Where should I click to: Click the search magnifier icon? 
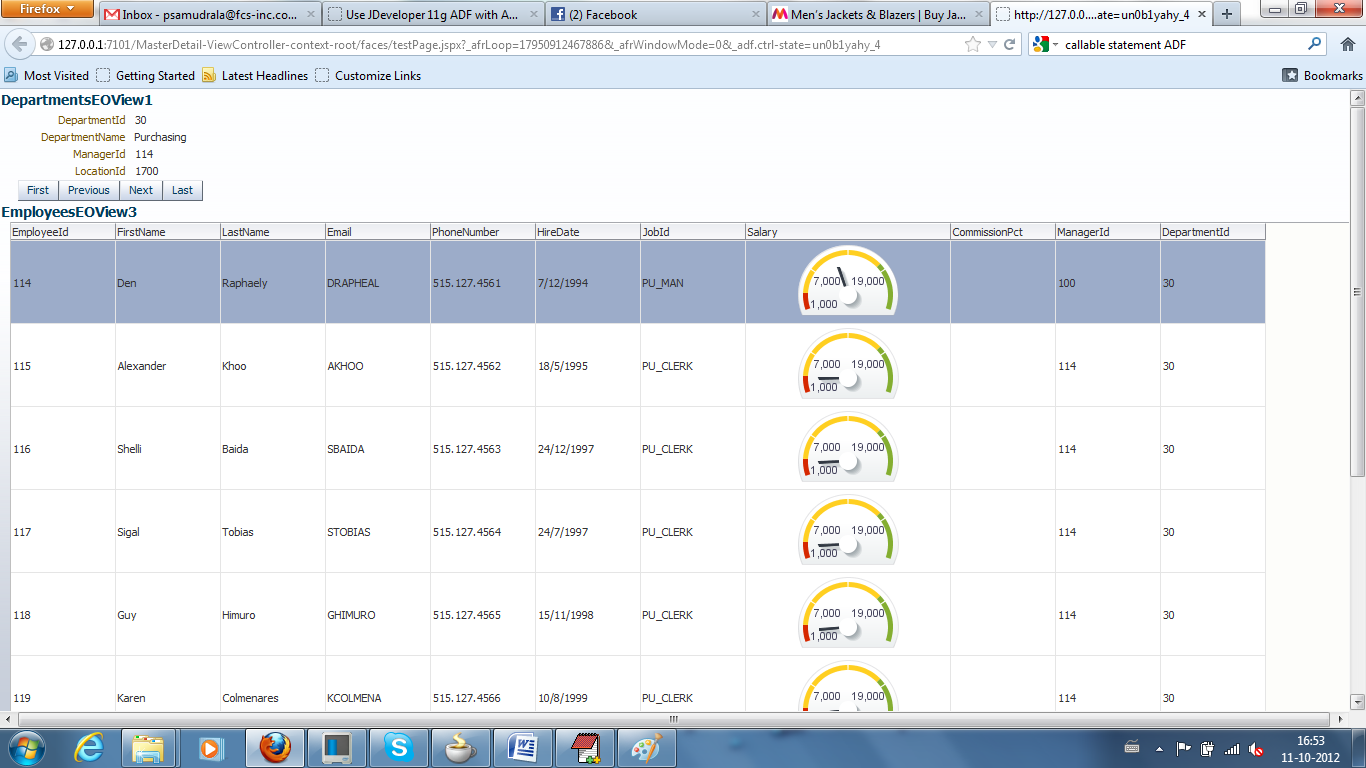[x=1314, y=45]
